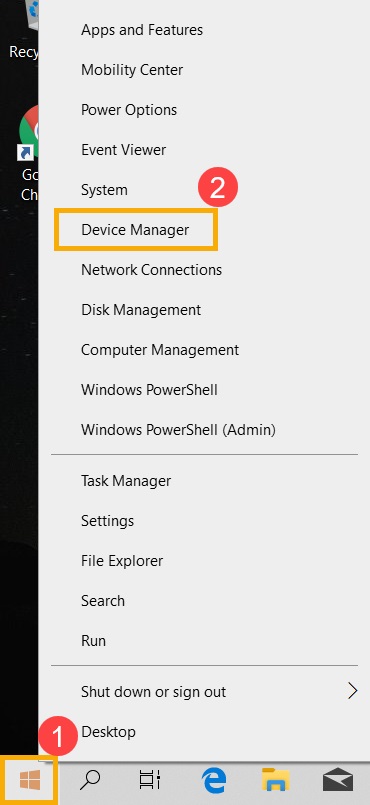This screenshot has width=370, height=805.
Task: Launch Event Viewer
Action: coord(123,150)
